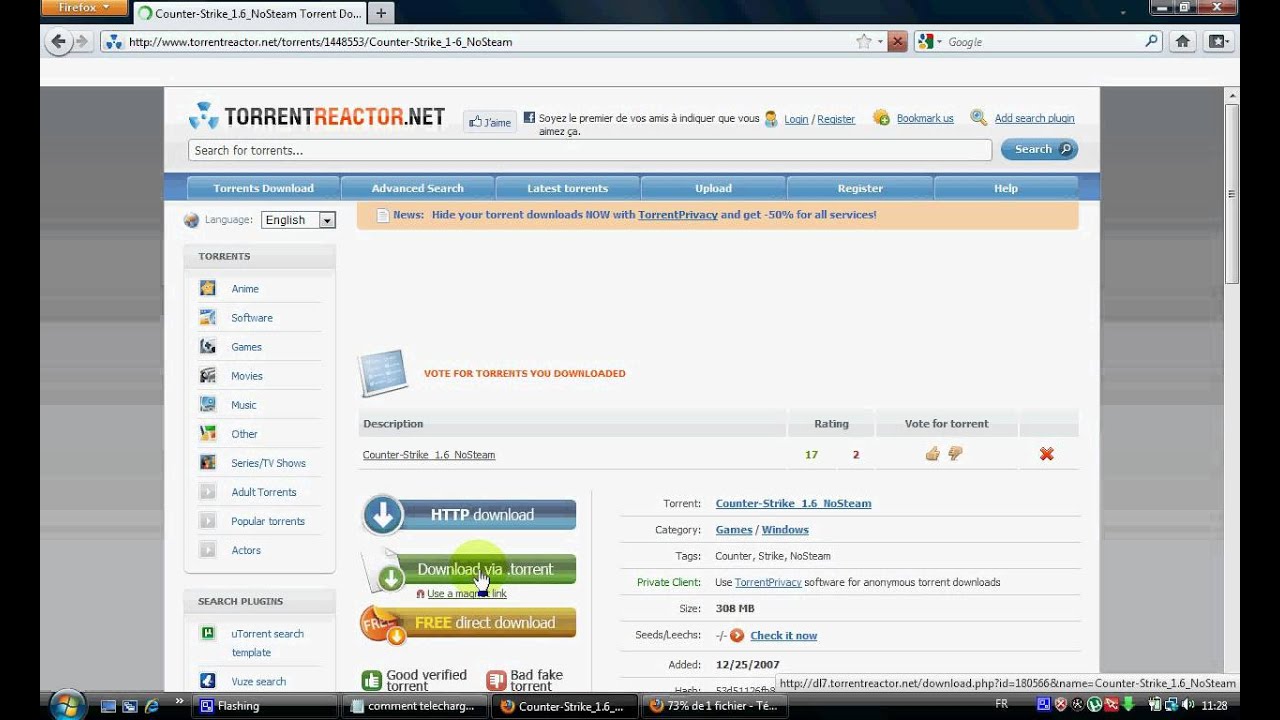Screen dimensions: 1280x720
Task: Open the Popular torrents sidebar link
Action: (268, 521)
